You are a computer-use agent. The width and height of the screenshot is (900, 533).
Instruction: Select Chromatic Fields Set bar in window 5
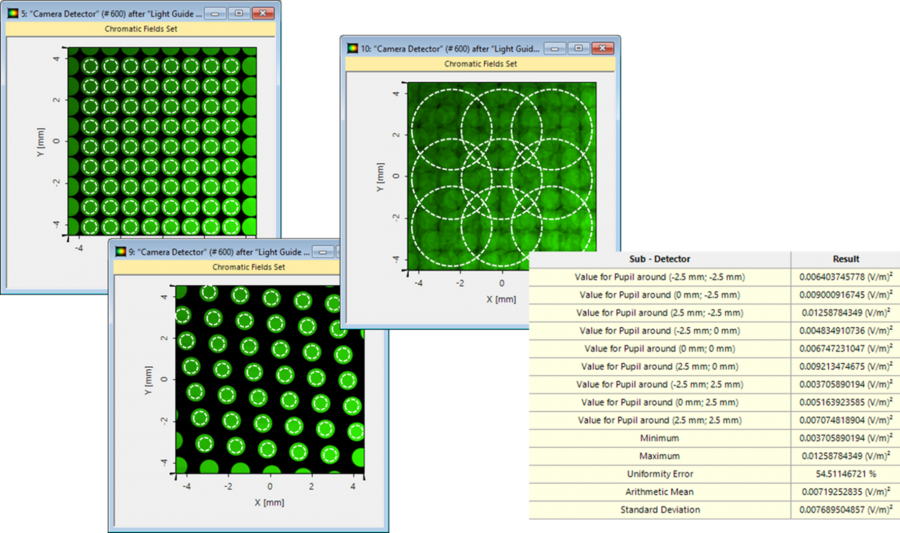coord(140,29)
